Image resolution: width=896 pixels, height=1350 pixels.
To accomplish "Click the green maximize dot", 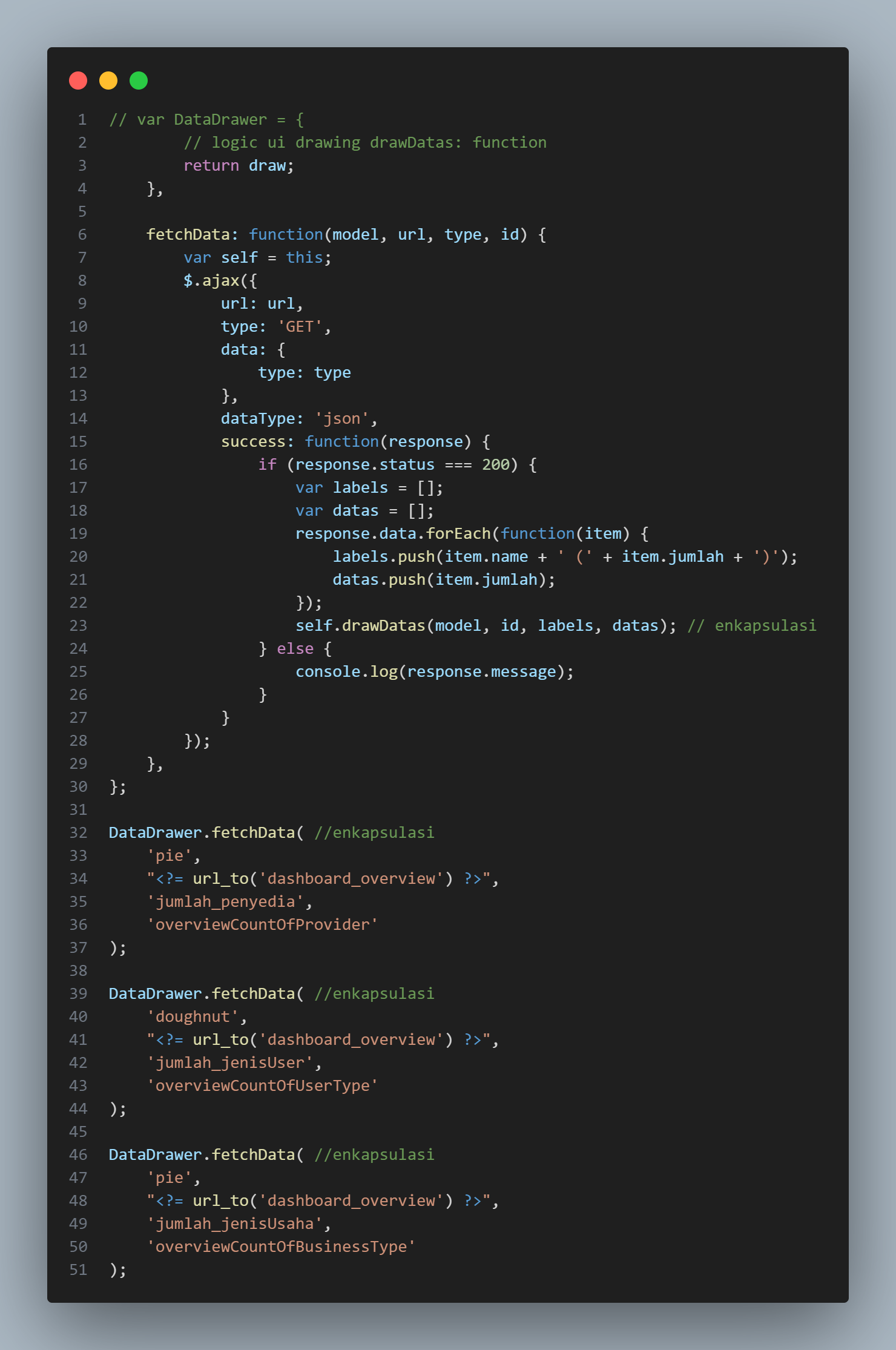I will pos(139,81).
